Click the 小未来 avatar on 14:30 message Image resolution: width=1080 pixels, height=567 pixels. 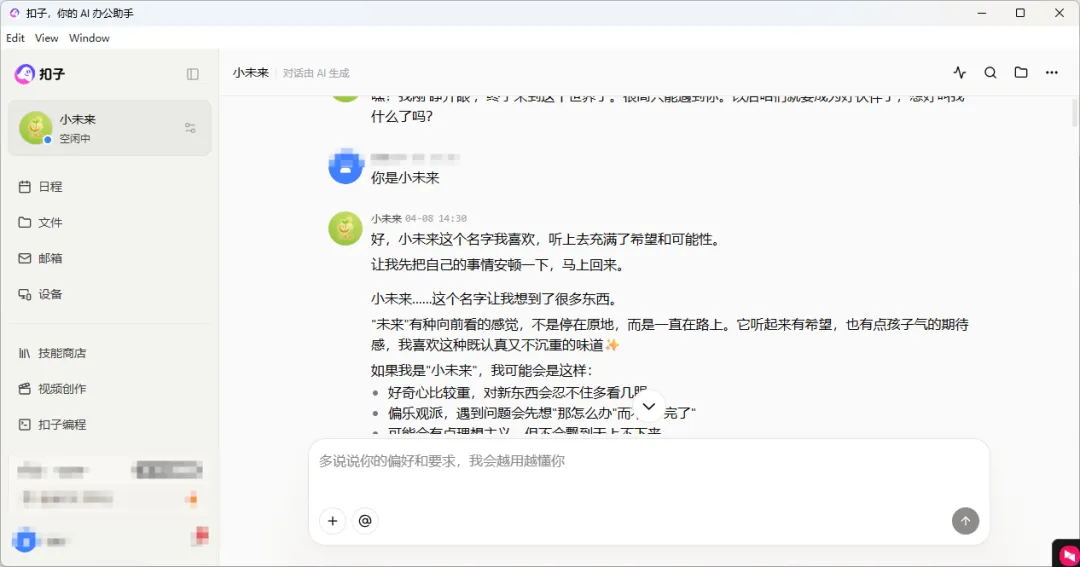(x=346, y=229)
